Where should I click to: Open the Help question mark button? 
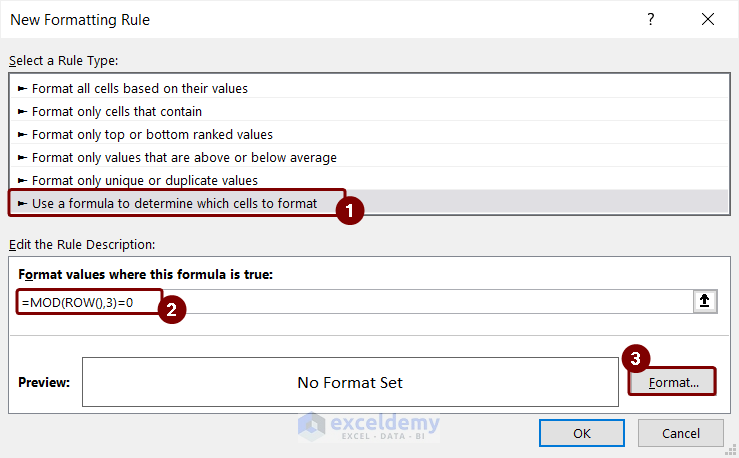click(x=651, y=19)
